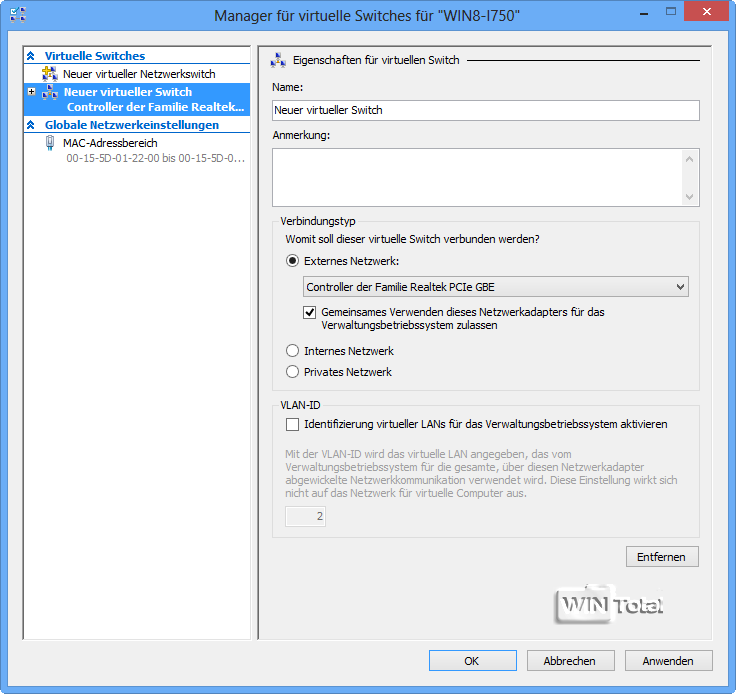
Task: Click the window title bar app icon
Action: [x=17, y=15]
